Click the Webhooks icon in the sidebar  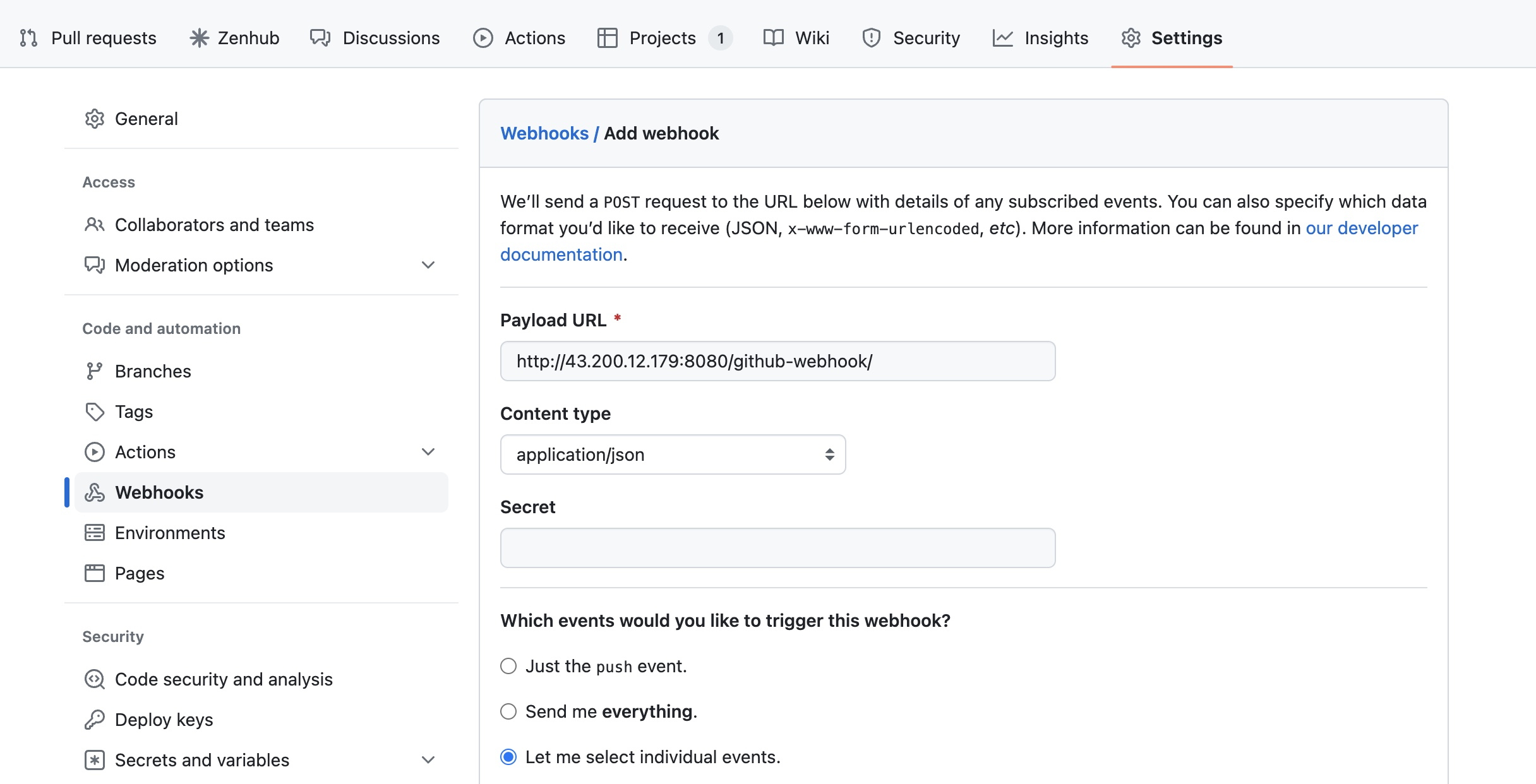pyautogui.click(x=95, y=492)
